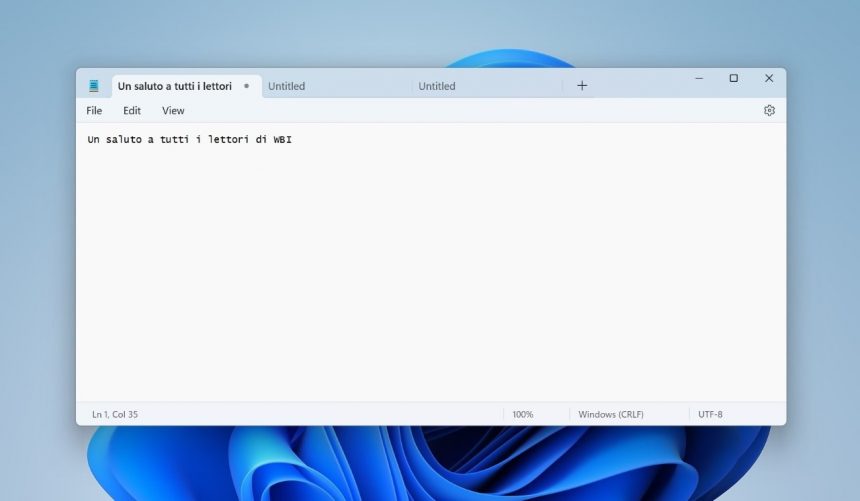This screenshot has width=860, height=501.
Task: Click the Notepad app icon in title bar
Action: coord(94,86)
